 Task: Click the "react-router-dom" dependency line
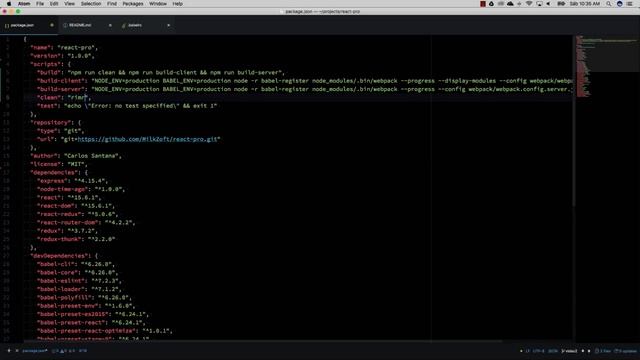86,222
